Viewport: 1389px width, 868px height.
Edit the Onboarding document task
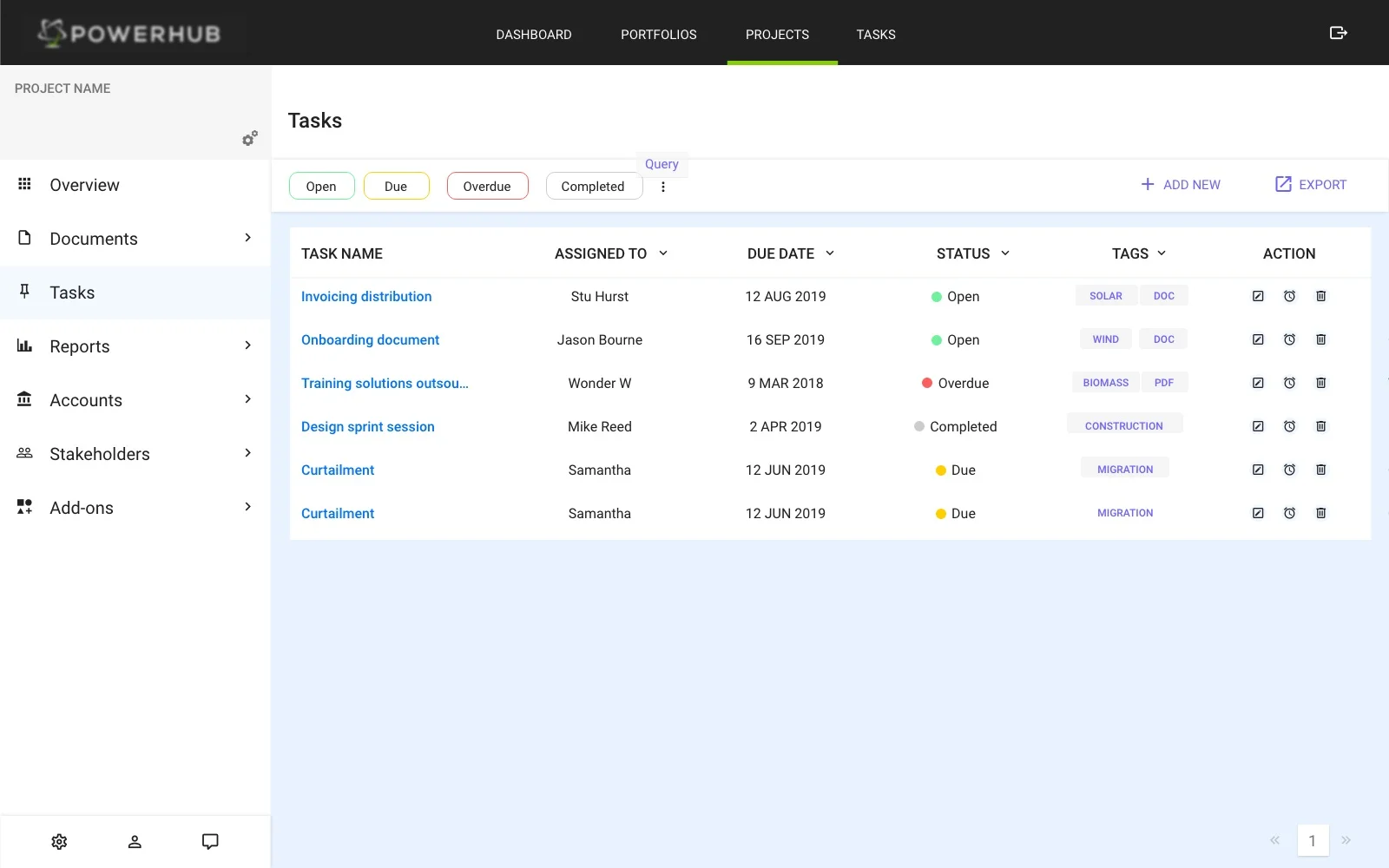point(1258,339)
